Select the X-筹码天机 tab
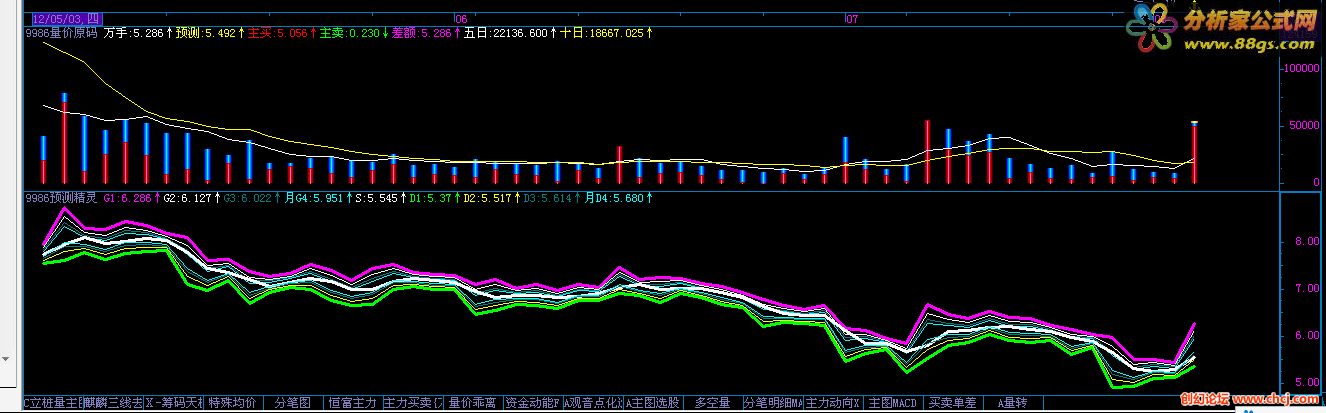Viewport: 1326px width, 413px height. (173, 403)
